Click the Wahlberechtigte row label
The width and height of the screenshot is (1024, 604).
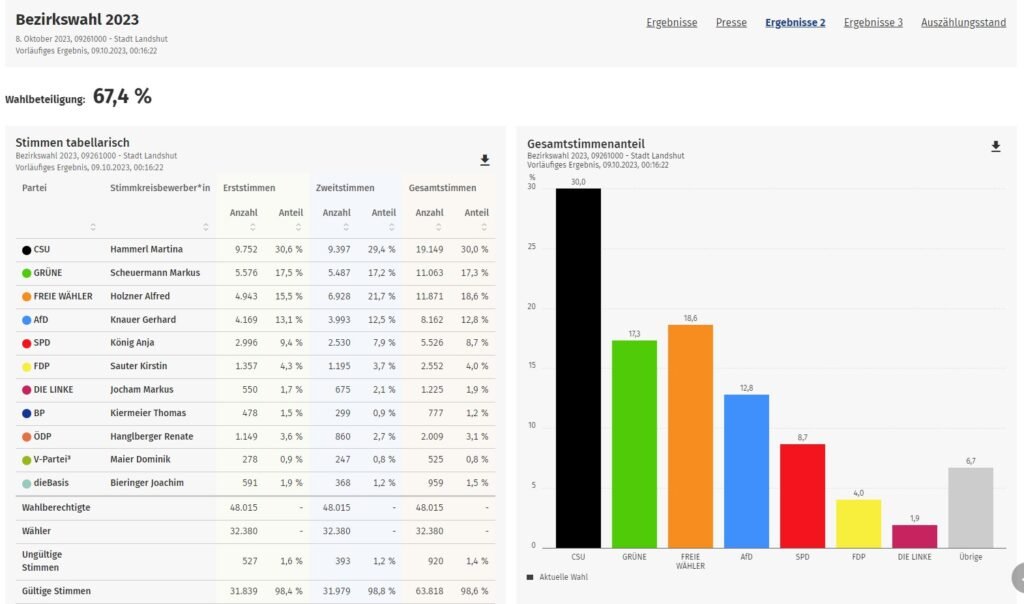(x=56, y=508)
